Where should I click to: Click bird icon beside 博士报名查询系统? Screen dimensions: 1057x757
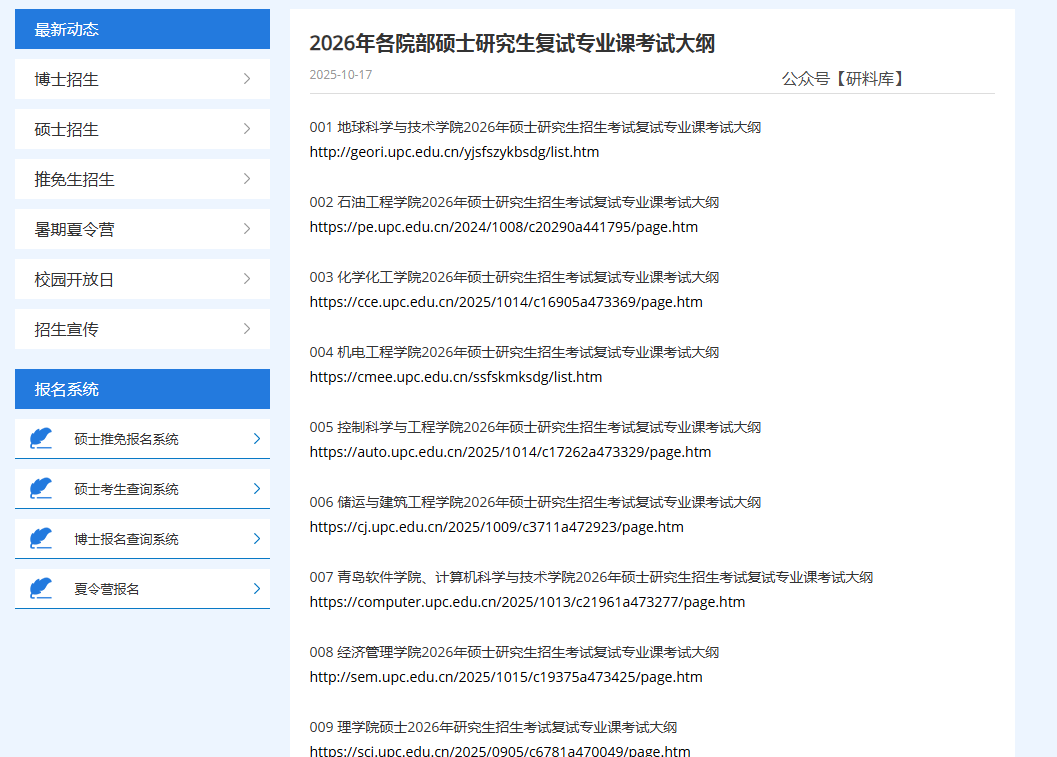(41, 539)
